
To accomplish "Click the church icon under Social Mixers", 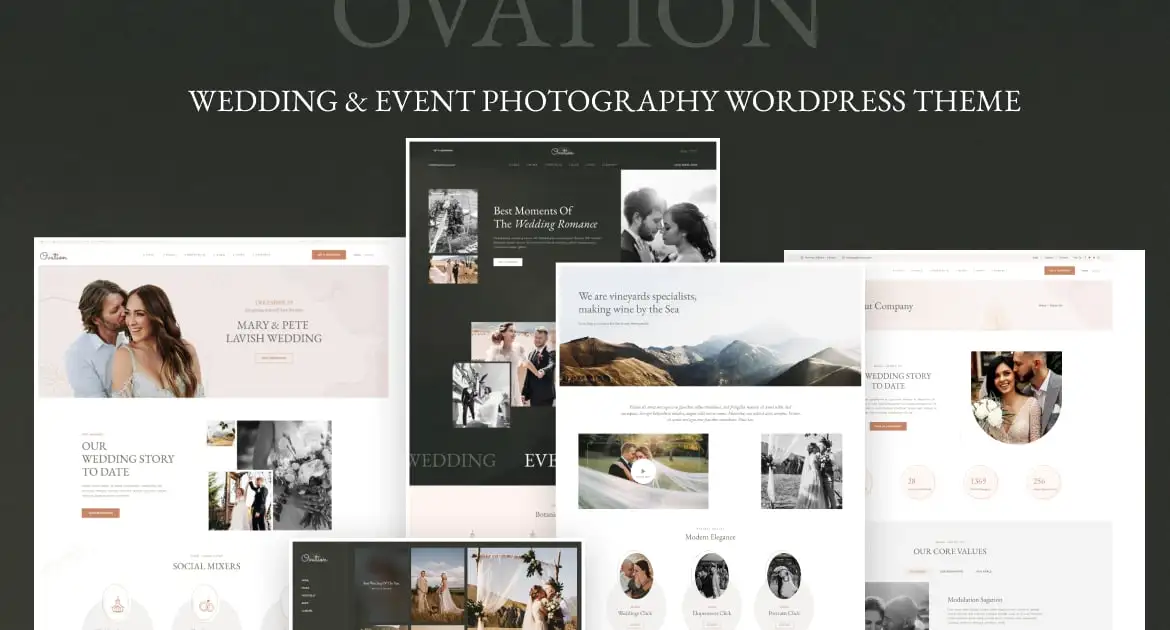I will [x=117, y=603].
